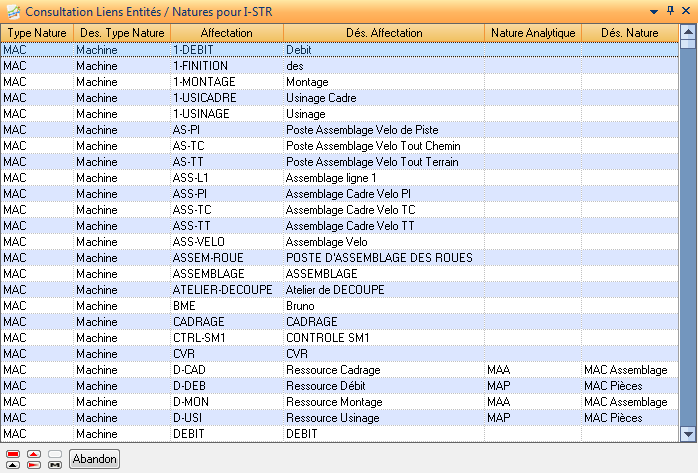Click the blank white icon button
This screenshot has height=473, width=698.
coord(55,454)
